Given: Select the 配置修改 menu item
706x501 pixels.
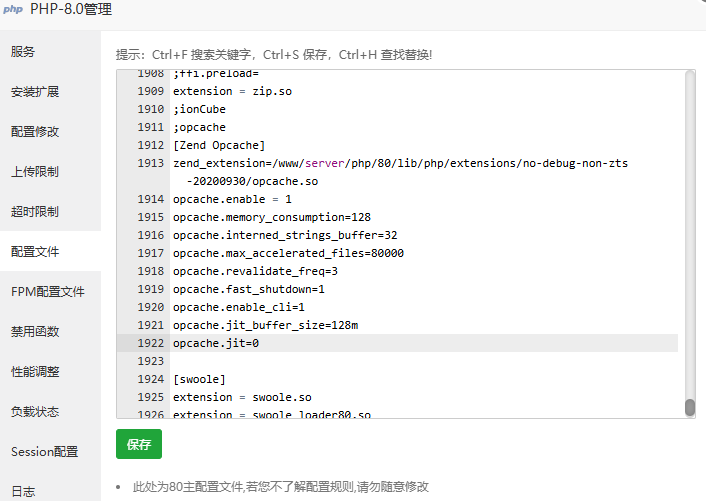Looking at the screenshot, I should 35,131.
